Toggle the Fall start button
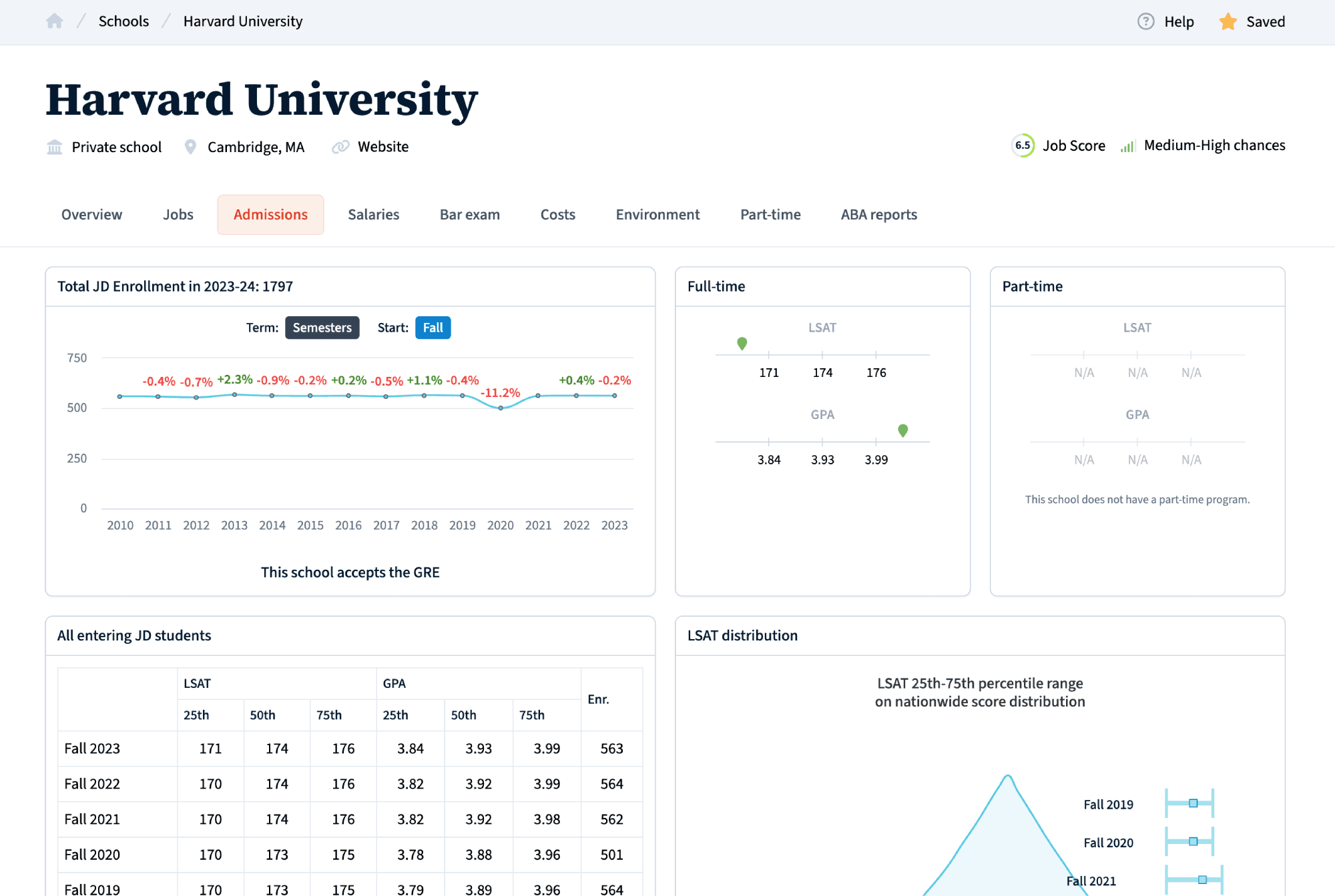This screenshot has height=896, width=1335. (x=433, y=328)
